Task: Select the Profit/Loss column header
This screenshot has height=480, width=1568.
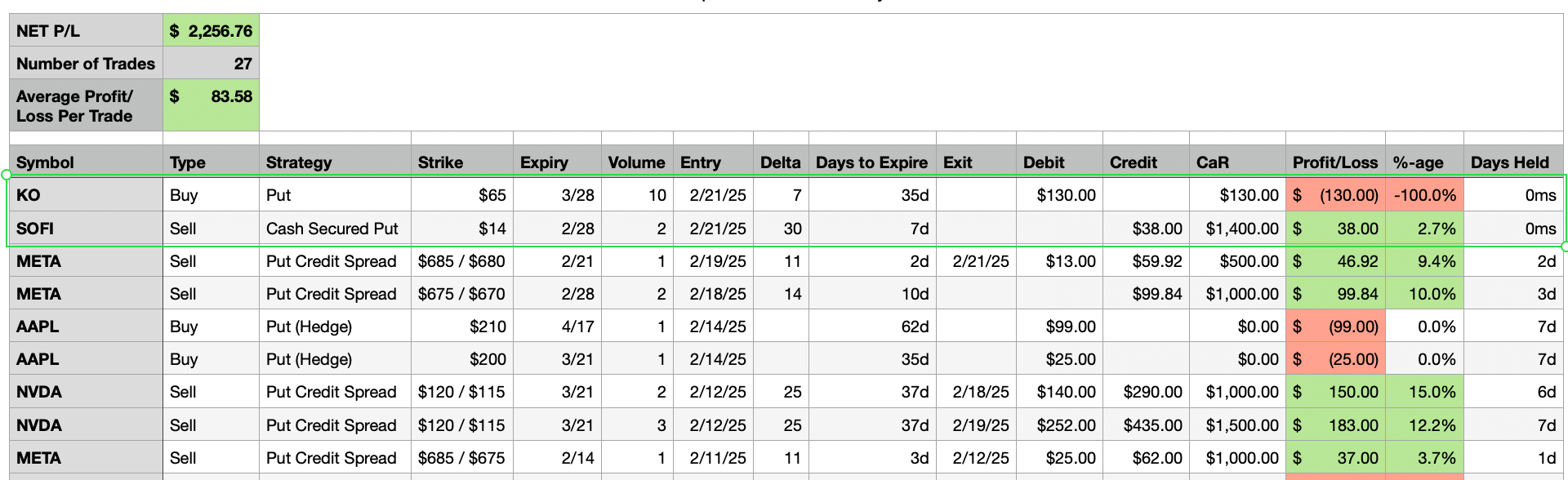Action: point(1335,162)
